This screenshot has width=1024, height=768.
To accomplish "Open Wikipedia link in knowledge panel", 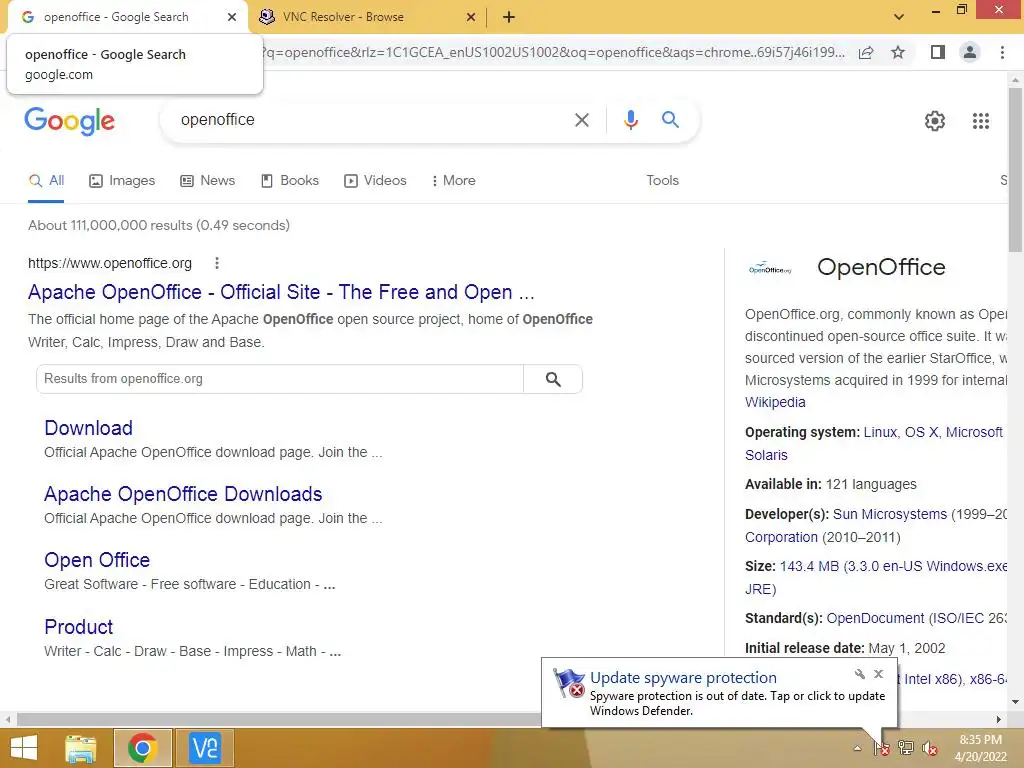I will tap(775, 402).
